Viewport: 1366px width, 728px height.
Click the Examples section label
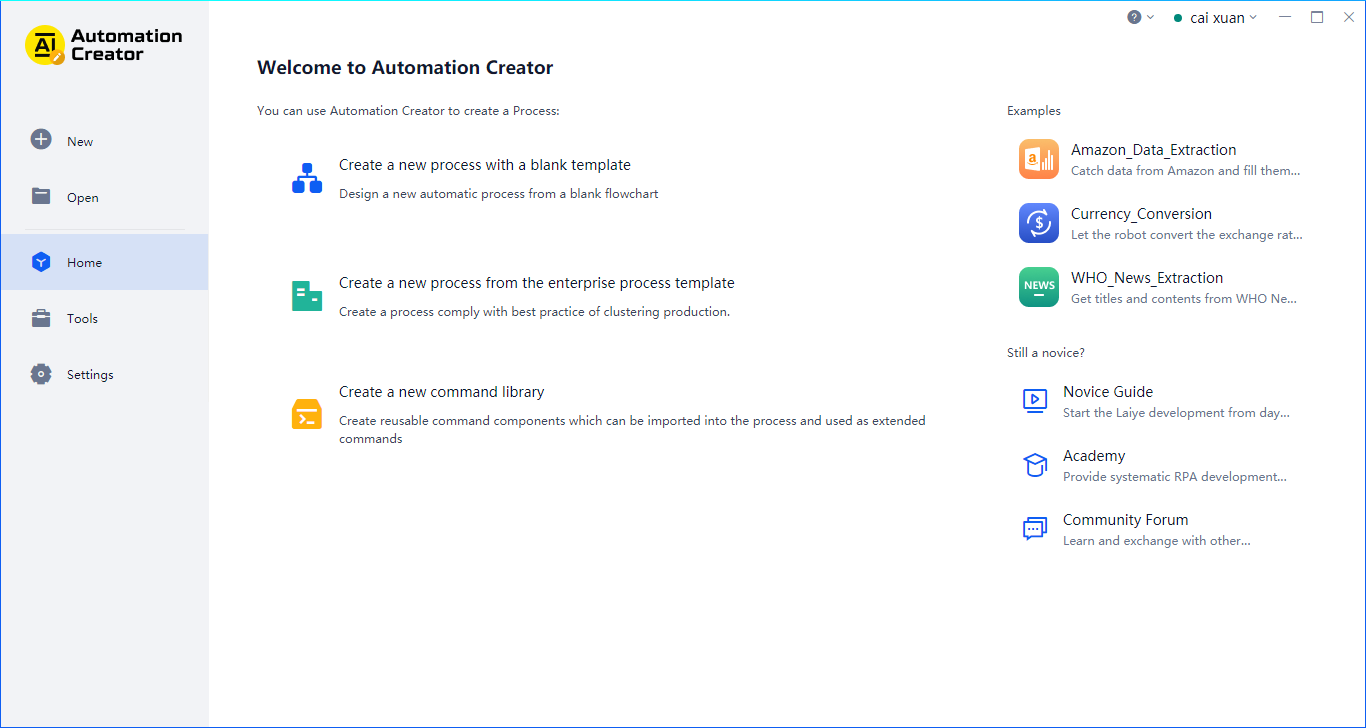coord(1034,111)
